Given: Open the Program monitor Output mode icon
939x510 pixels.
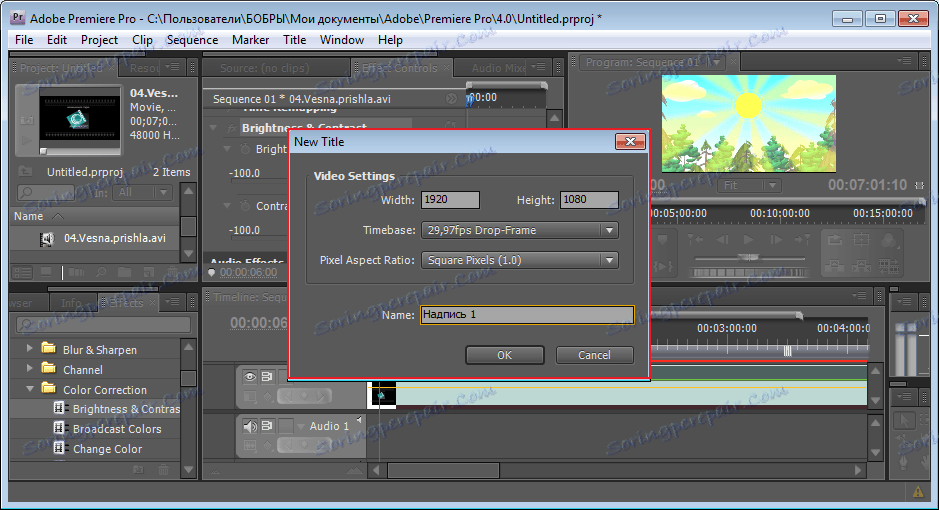Looking at the screenshot, I should click(x=889, y=240).
